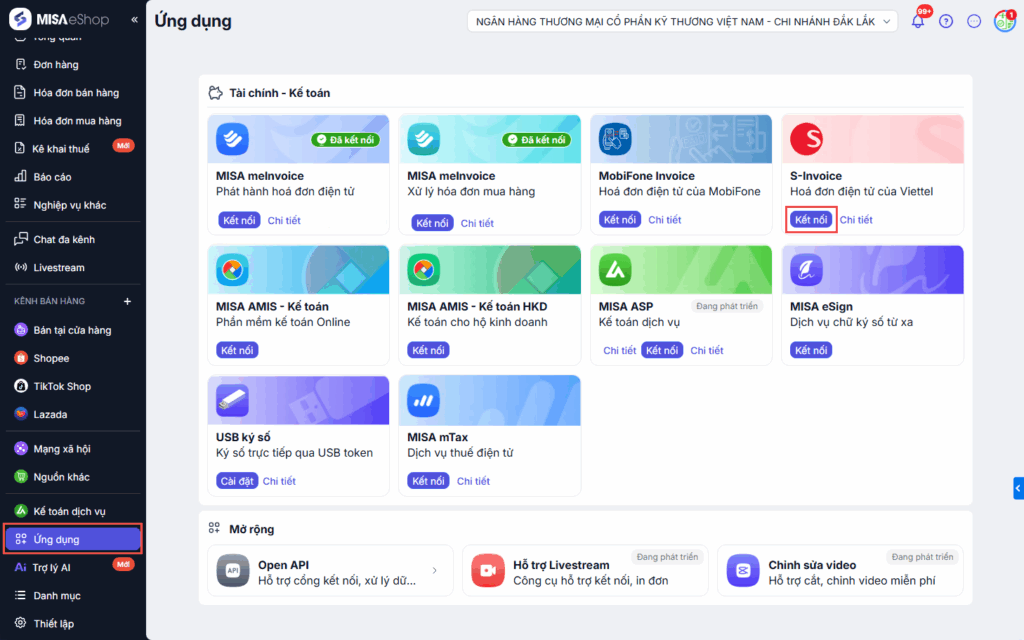The height and width of the screenshot is (640, 1024).
Task: Click the Open API icon
Action: (233, 571)
